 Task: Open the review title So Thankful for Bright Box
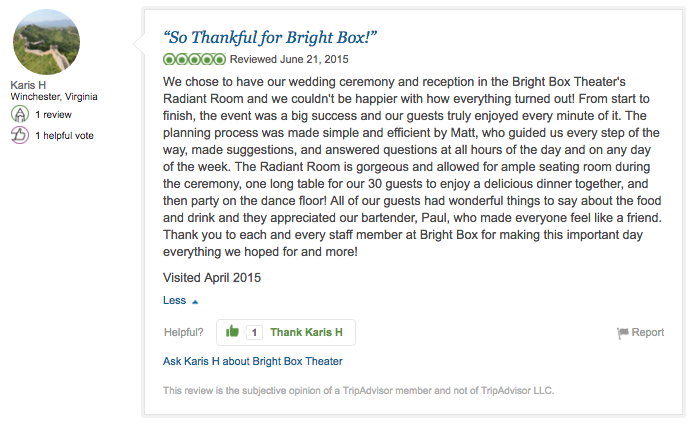(270, 37)
